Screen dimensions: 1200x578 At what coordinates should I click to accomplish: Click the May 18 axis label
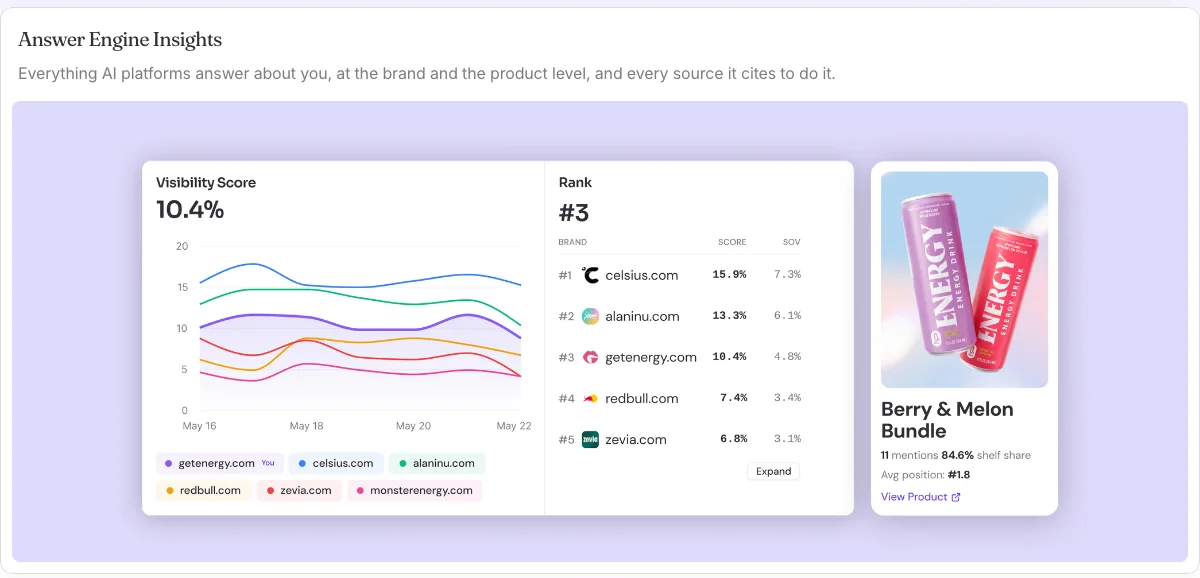click(x=307, y=426)
